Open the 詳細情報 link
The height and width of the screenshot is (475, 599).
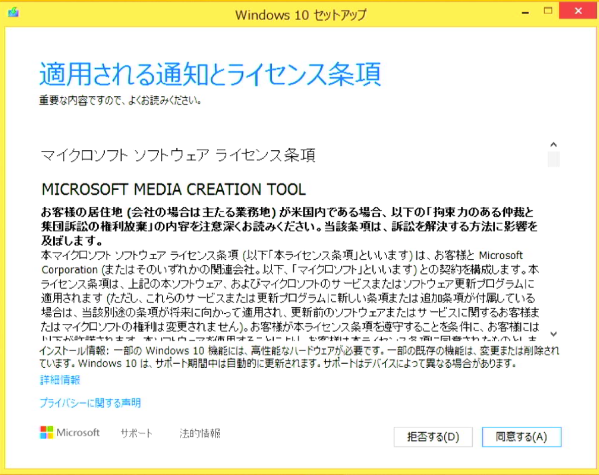60,380
